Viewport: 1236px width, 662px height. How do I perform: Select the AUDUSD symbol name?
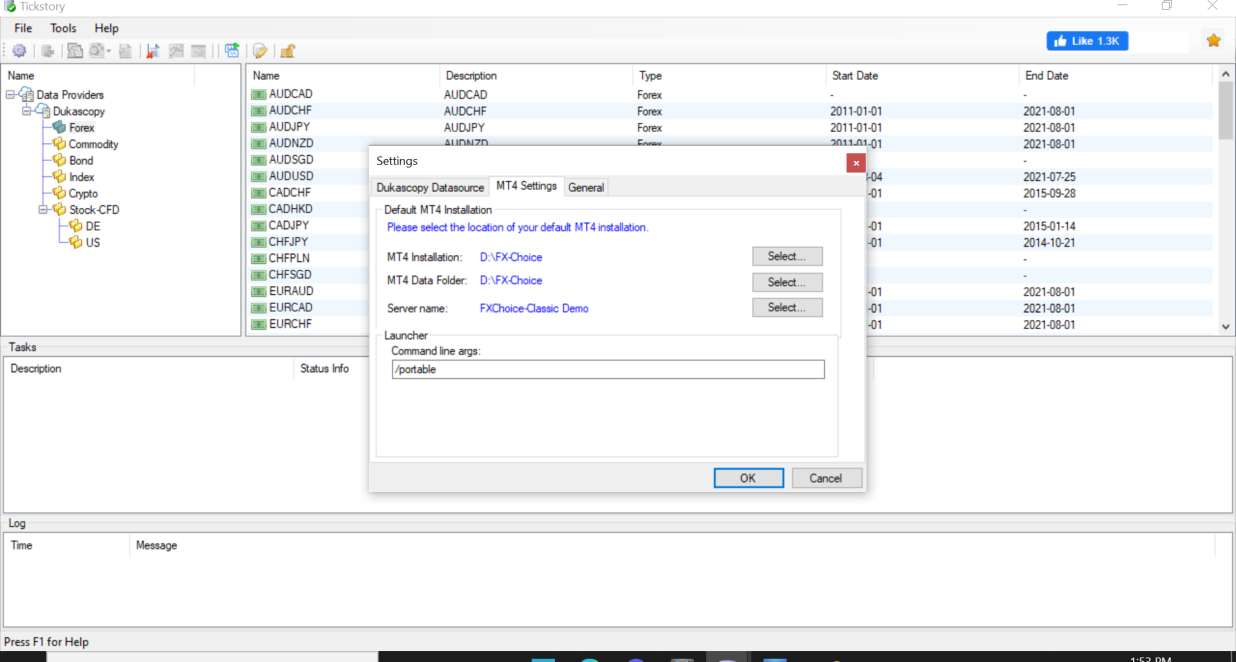click(291, 177)
